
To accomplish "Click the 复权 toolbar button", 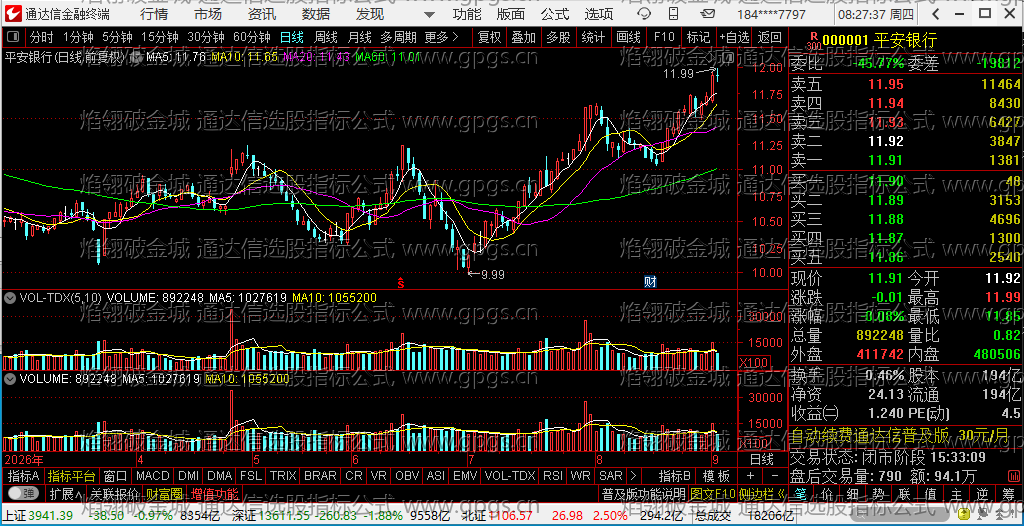I will click(x=489, y=37).
